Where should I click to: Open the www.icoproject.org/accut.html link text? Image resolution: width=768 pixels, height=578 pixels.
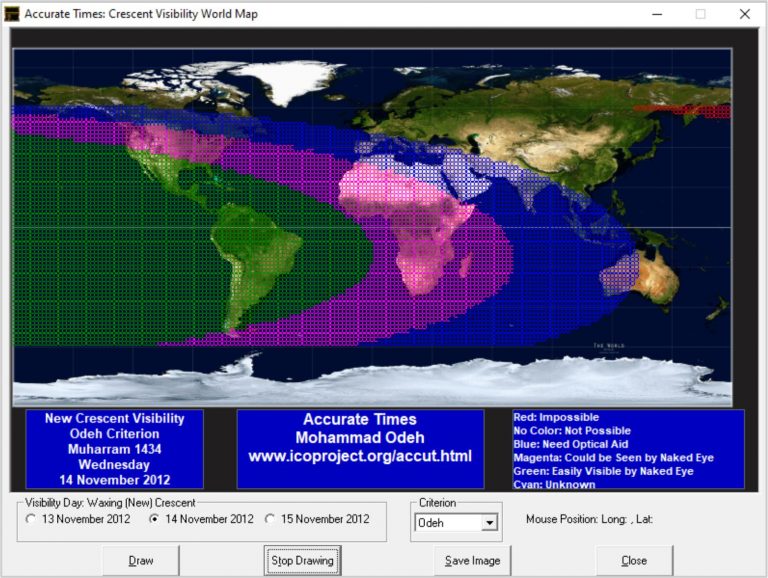click(x=359, y=455)
